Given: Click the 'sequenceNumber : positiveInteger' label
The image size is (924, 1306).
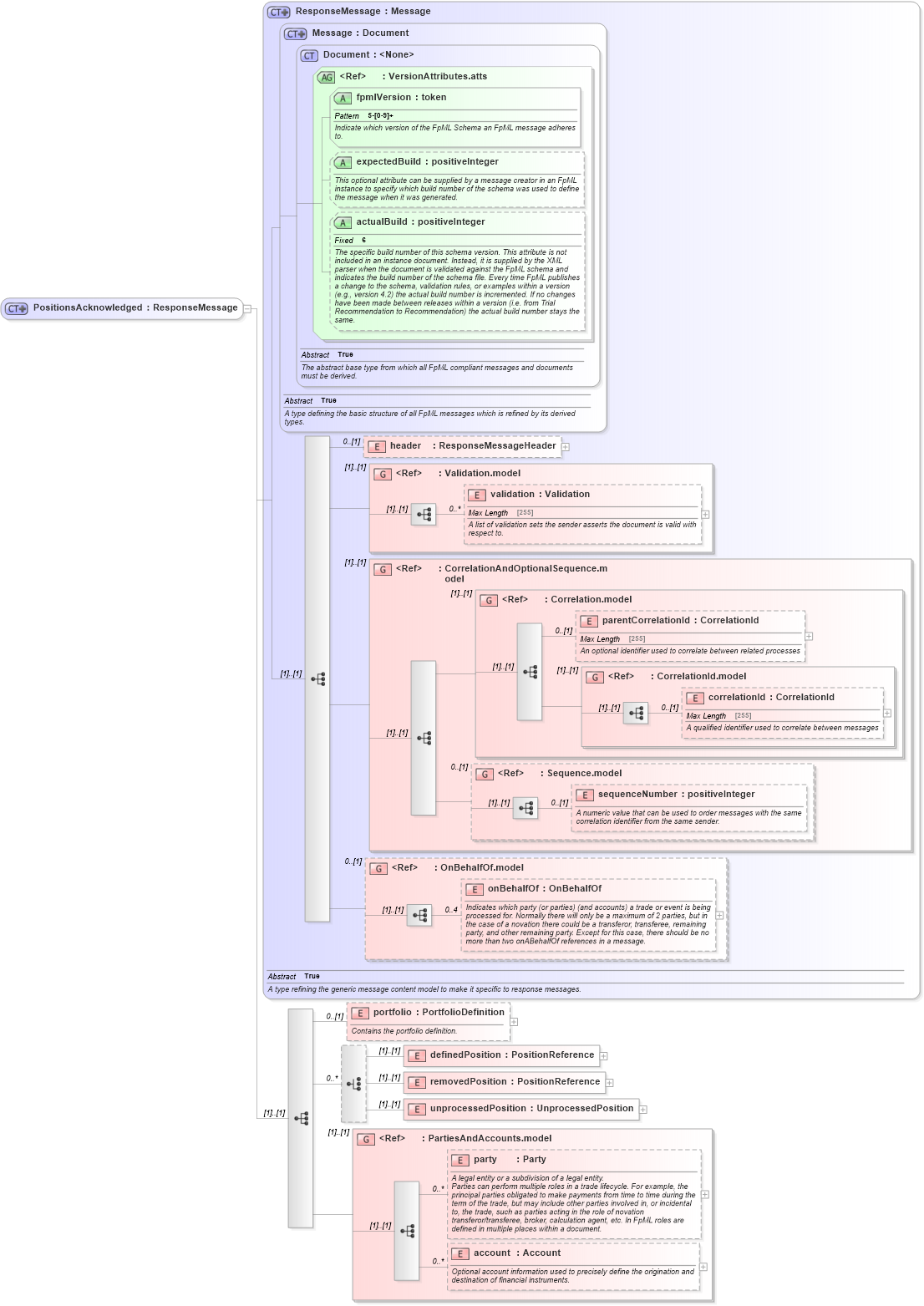Looking at the screenshot, I should pos(676,795).
